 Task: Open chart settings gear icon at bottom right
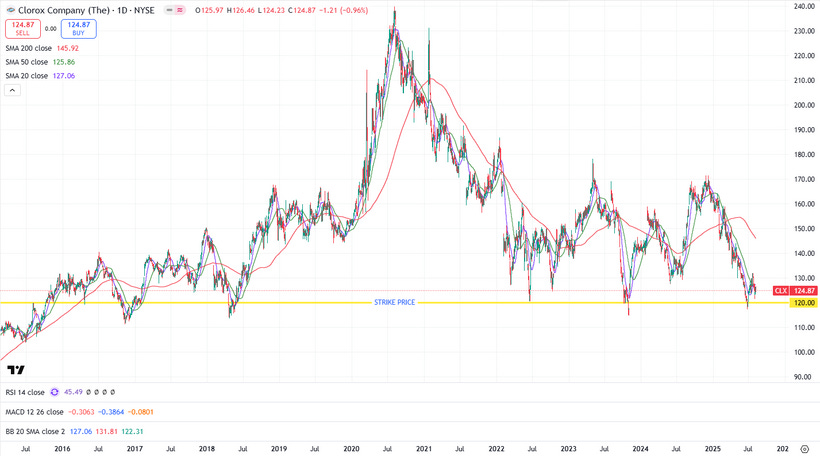[804, 449]
